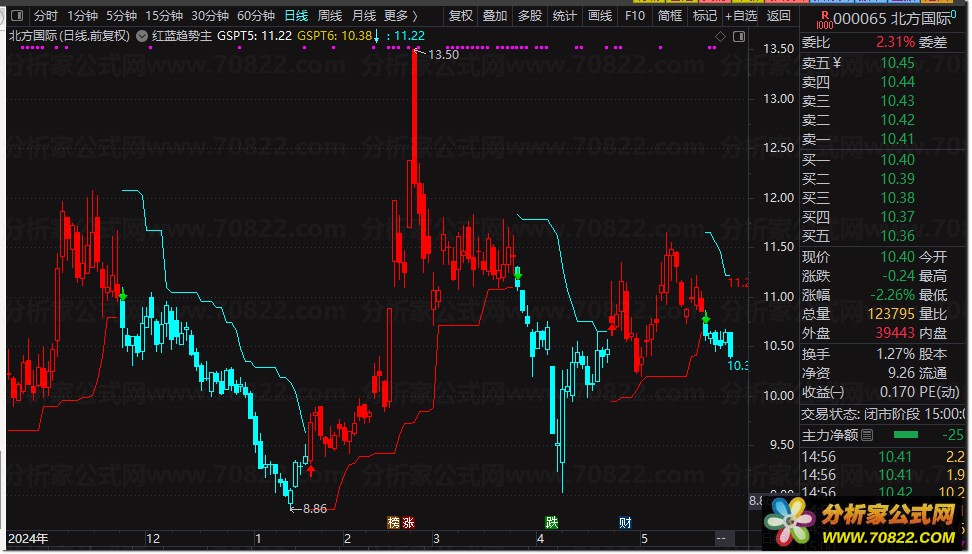Toggle the left sidebar panel icon

[x=17, y=15]
